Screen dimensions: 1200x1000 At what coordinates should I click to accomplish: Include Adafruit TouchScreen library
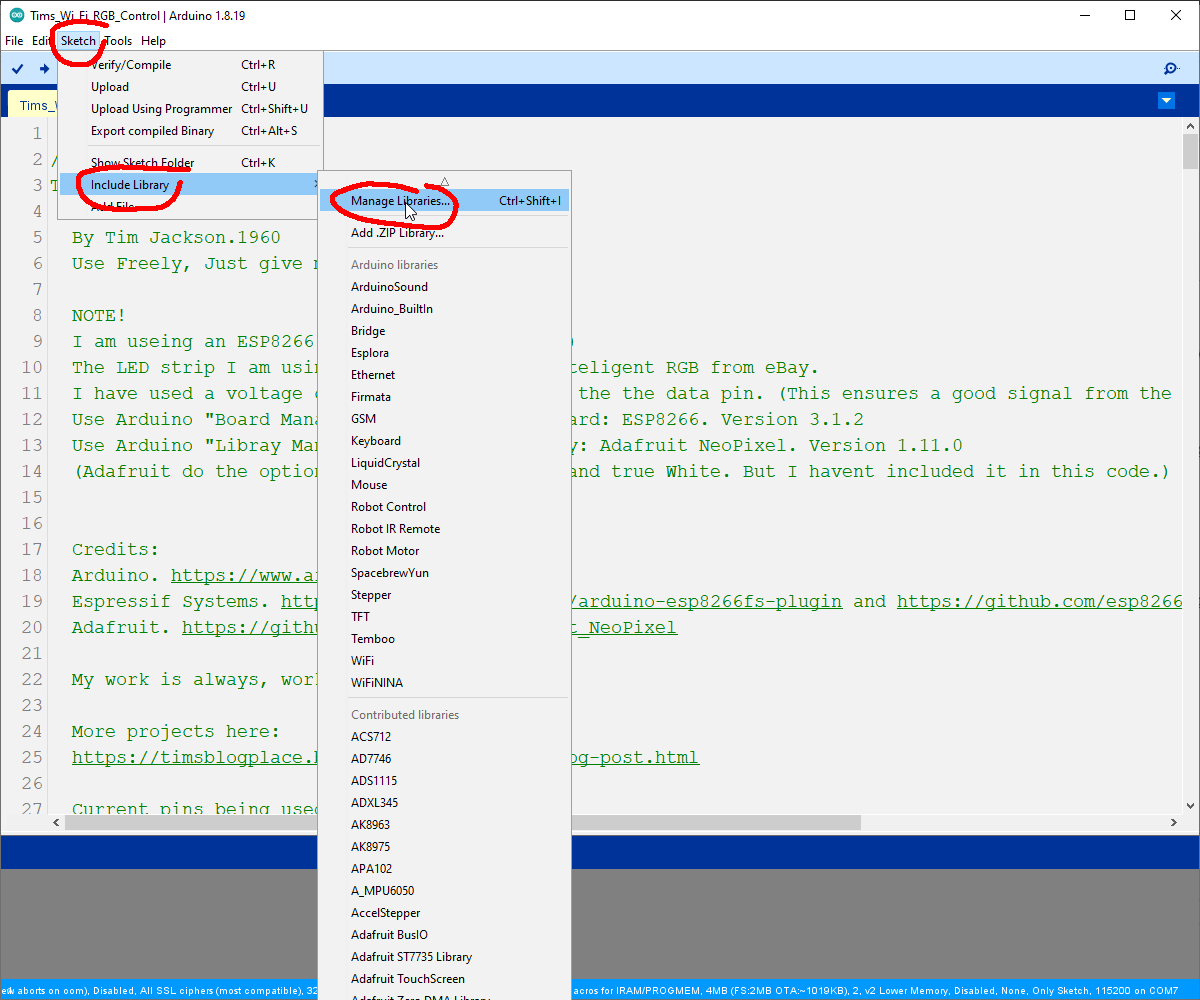pos(444,979)
